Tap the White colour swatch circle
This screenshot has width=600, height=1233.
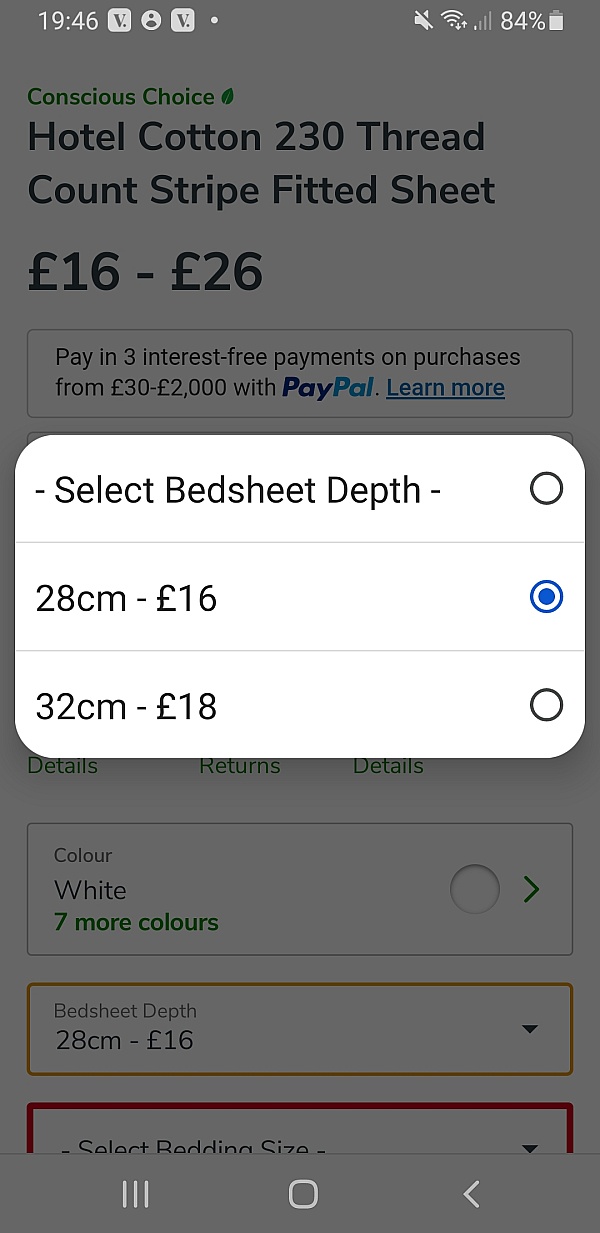click(474, 889)
